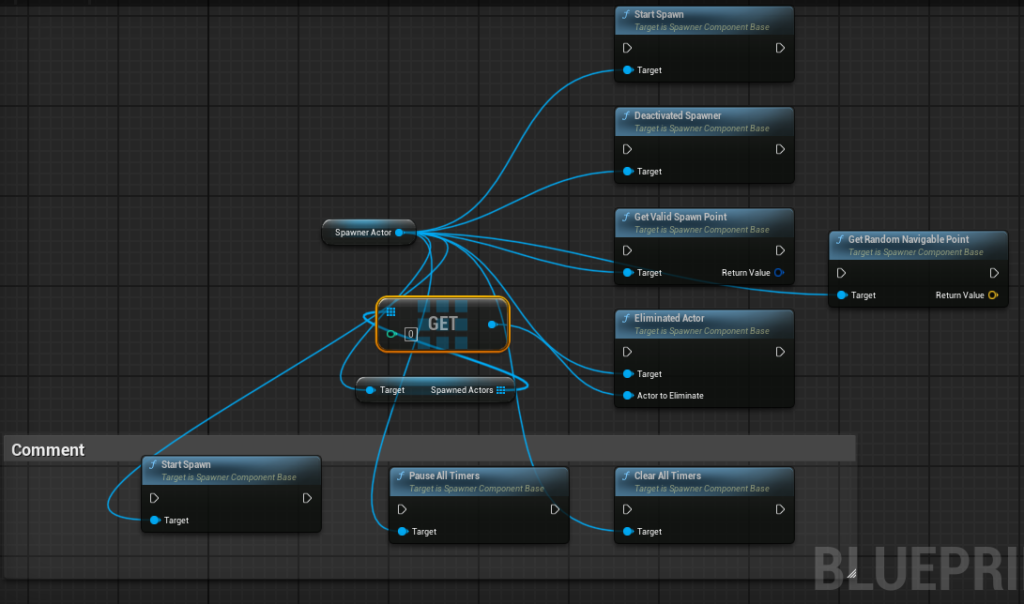Screen dimensions: 1024x604
Task: Click the Spawner Actor variable output pin
Action: 399,233
